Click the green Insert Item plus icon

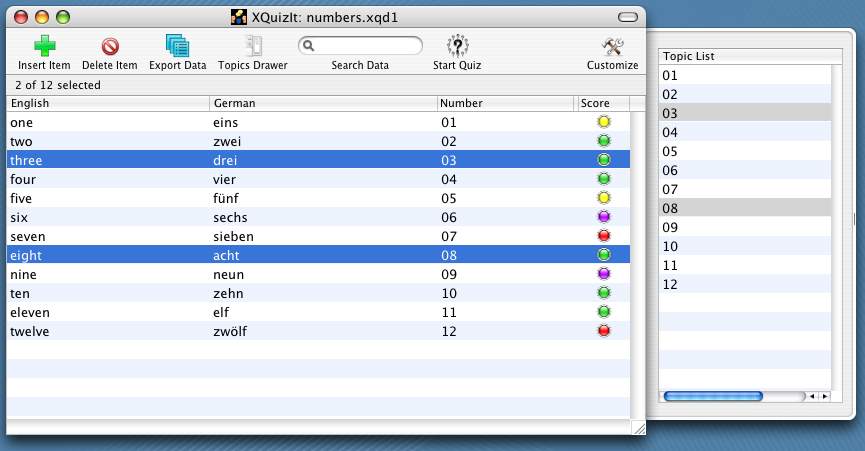44,46
